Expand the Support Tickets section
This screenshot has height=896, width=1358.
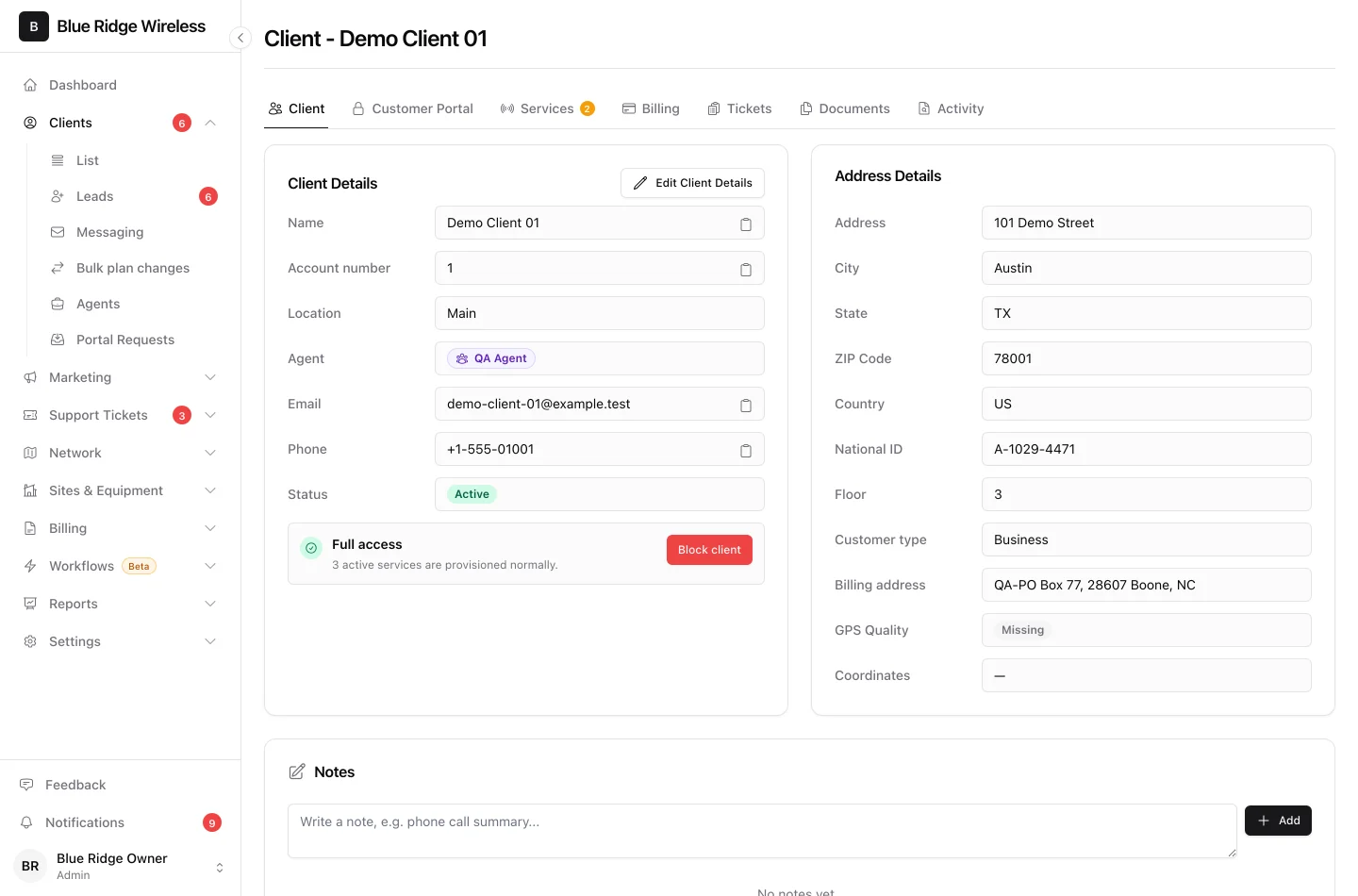click(210, 415)
